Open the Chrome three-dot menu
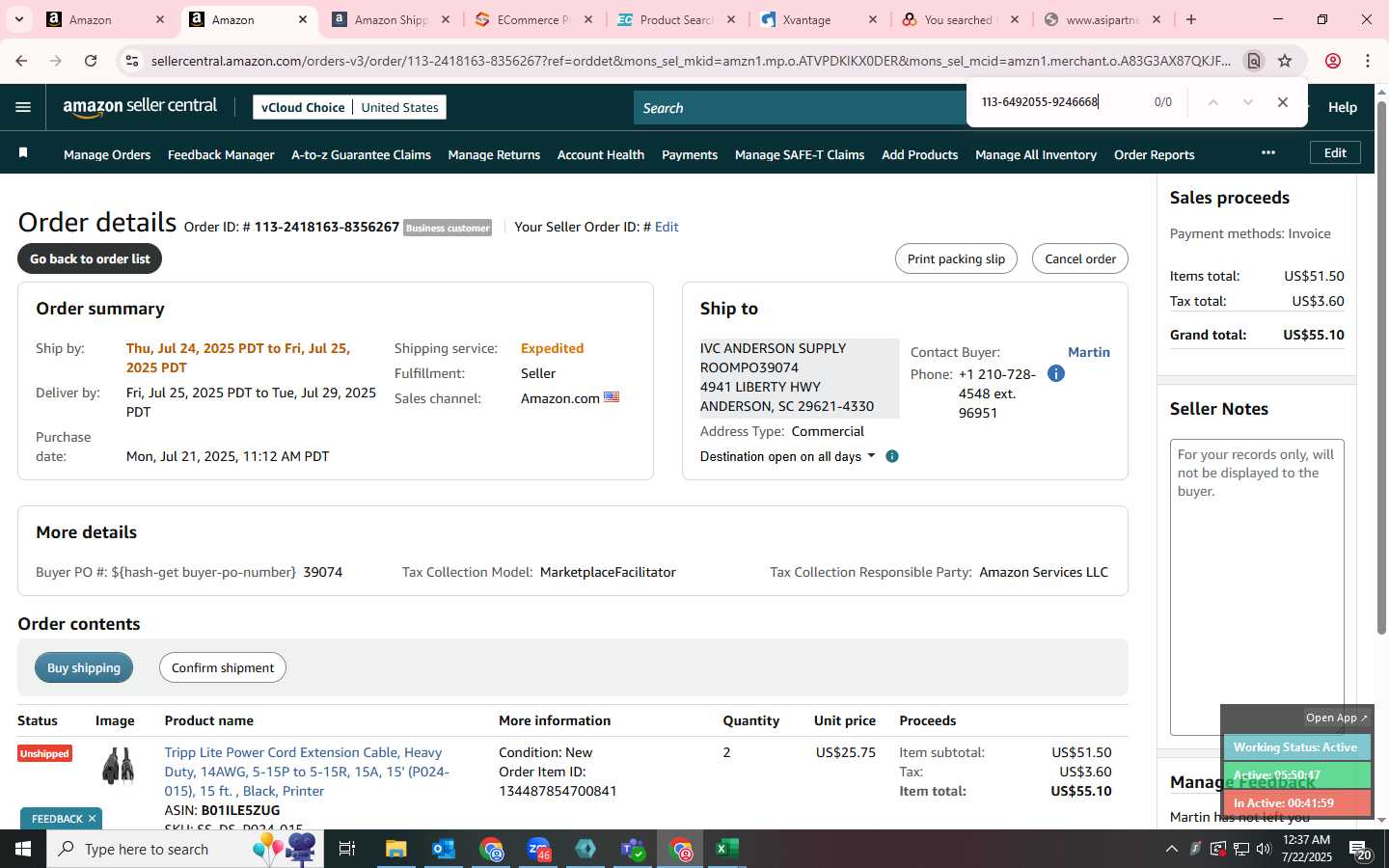The image size is (1389, 868). click(1368, 61)
